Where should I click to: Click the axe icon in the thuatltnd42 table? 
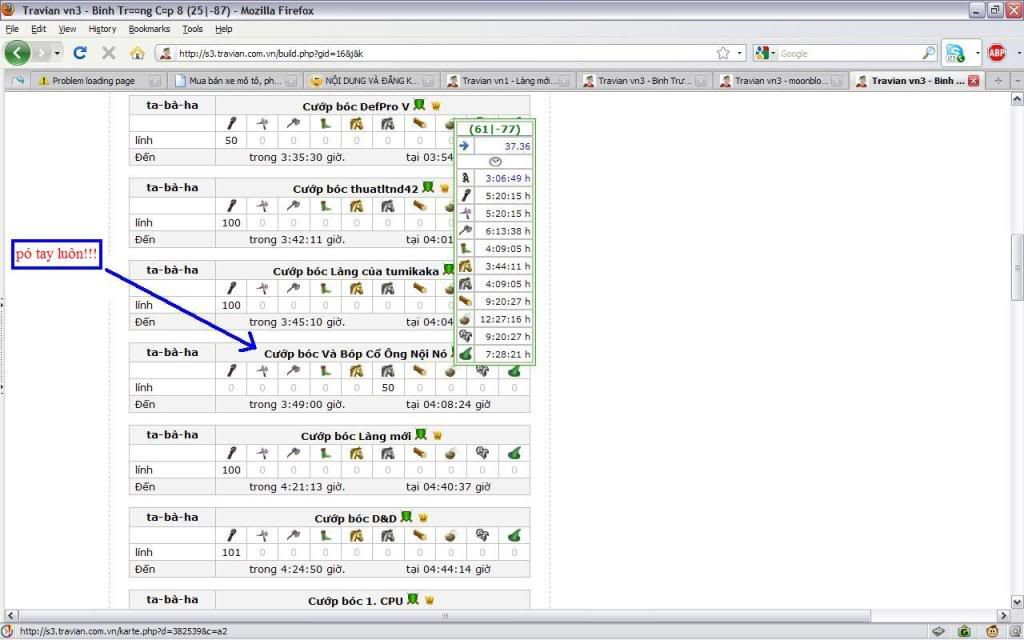[293, 205]
